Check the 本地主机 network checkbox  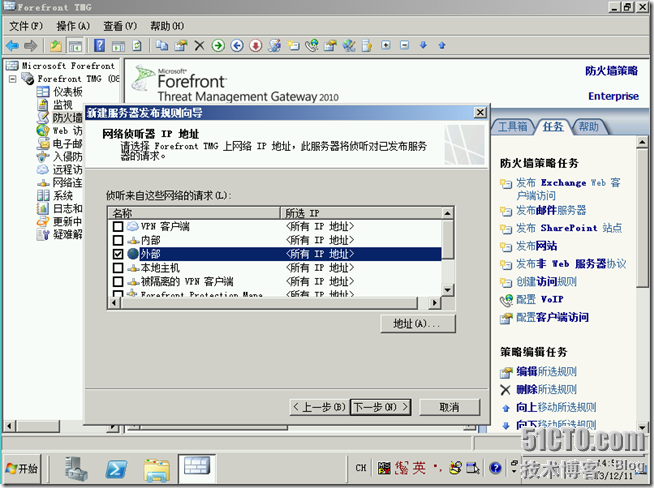click(118, 267)
